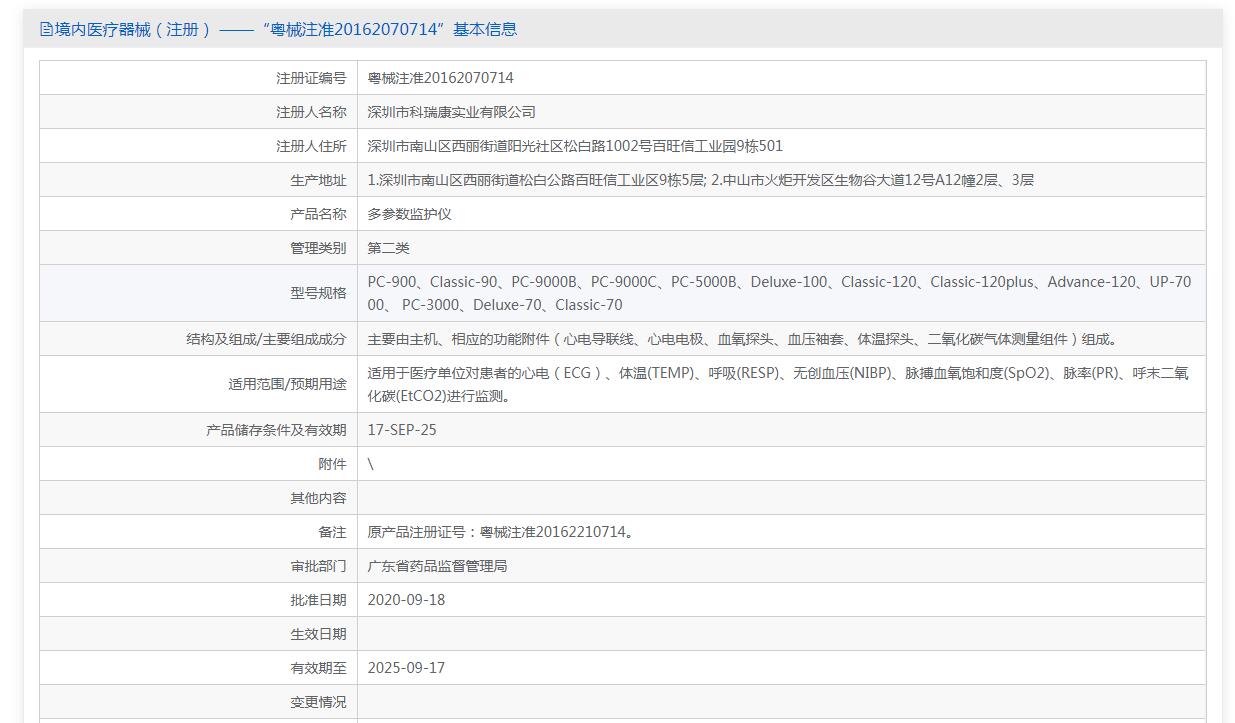Select approving department '广东省药品监督管理局'
The height and width of the screenshot is (723, 1235).
coord(437,566)
